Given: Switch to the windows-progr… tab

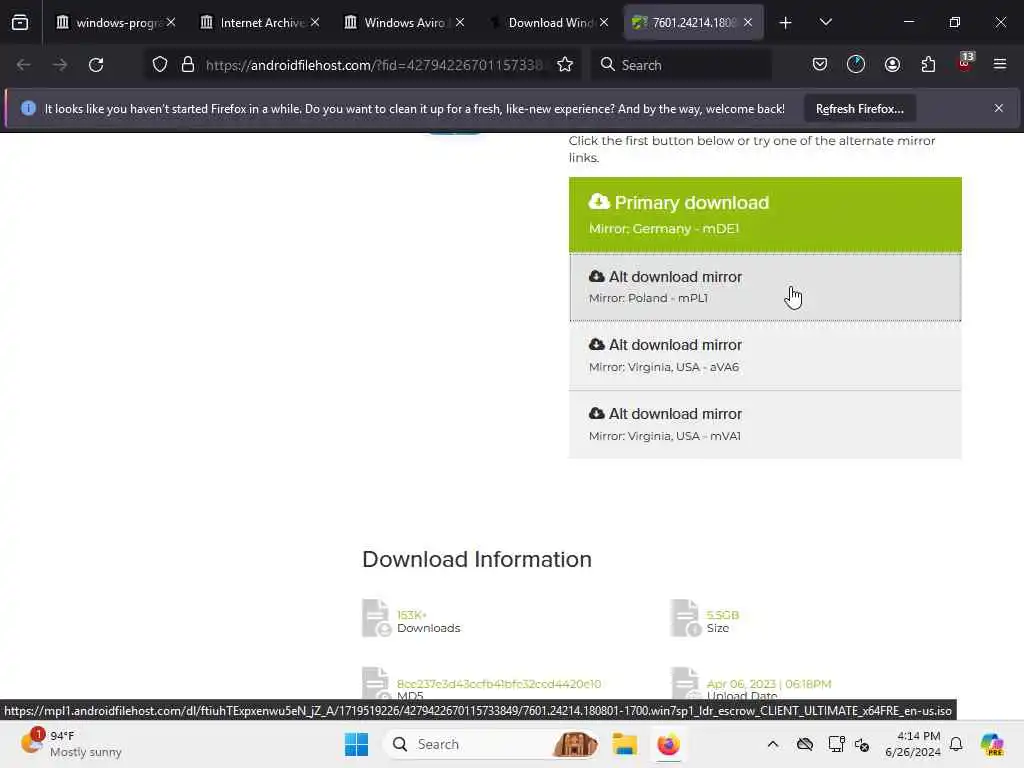Looking at the screenshot, I should pos(116,23).
